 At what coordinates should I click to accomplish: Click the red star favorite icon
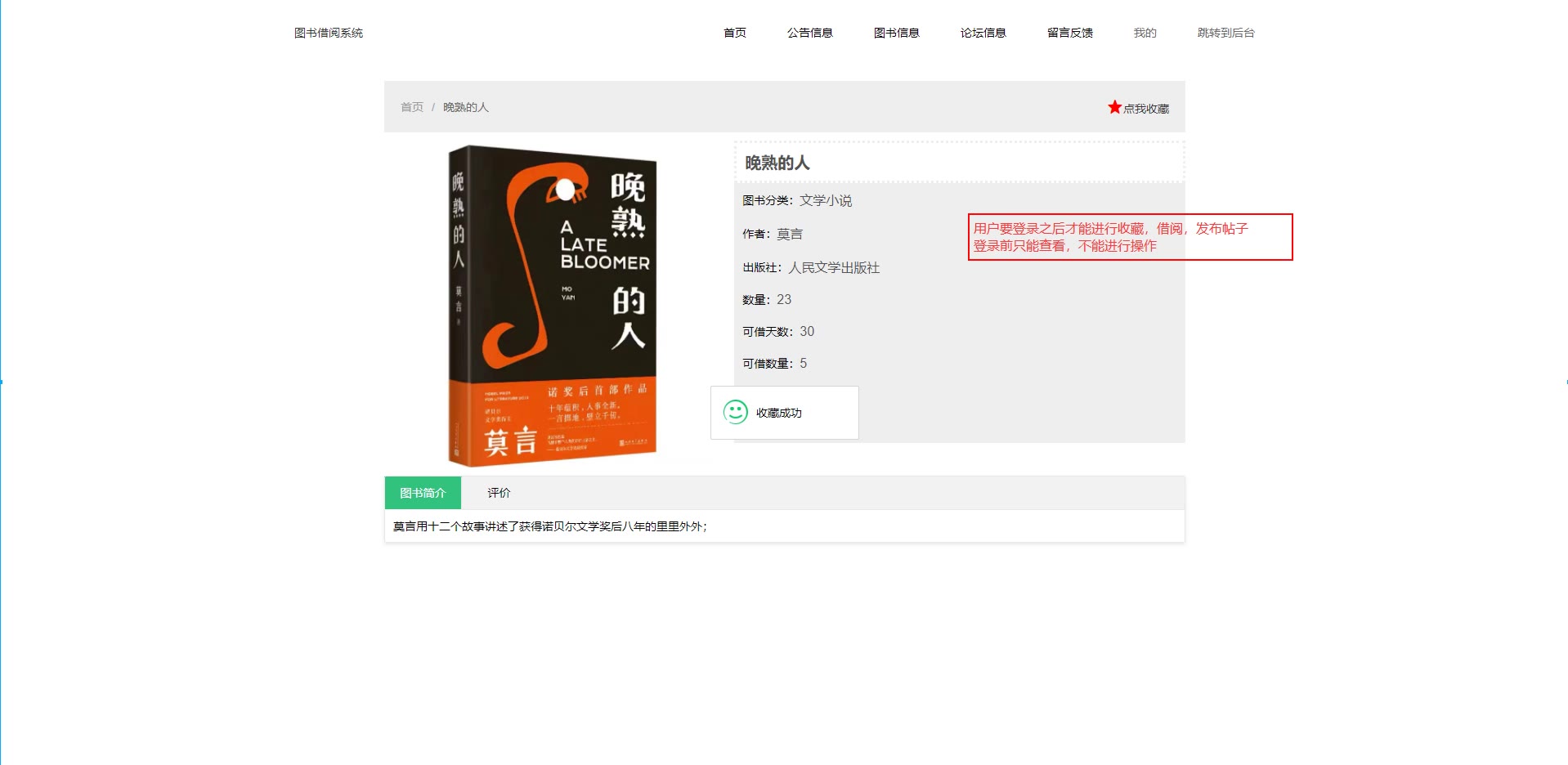point(1114,107)
